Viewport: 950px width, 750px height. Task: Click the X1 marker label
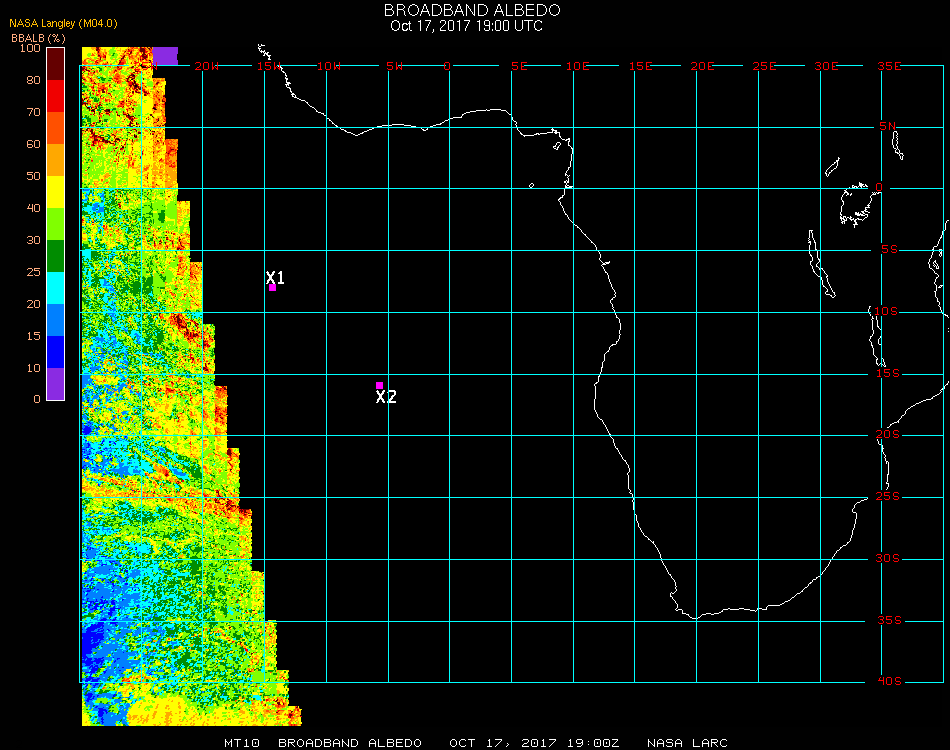275,277
